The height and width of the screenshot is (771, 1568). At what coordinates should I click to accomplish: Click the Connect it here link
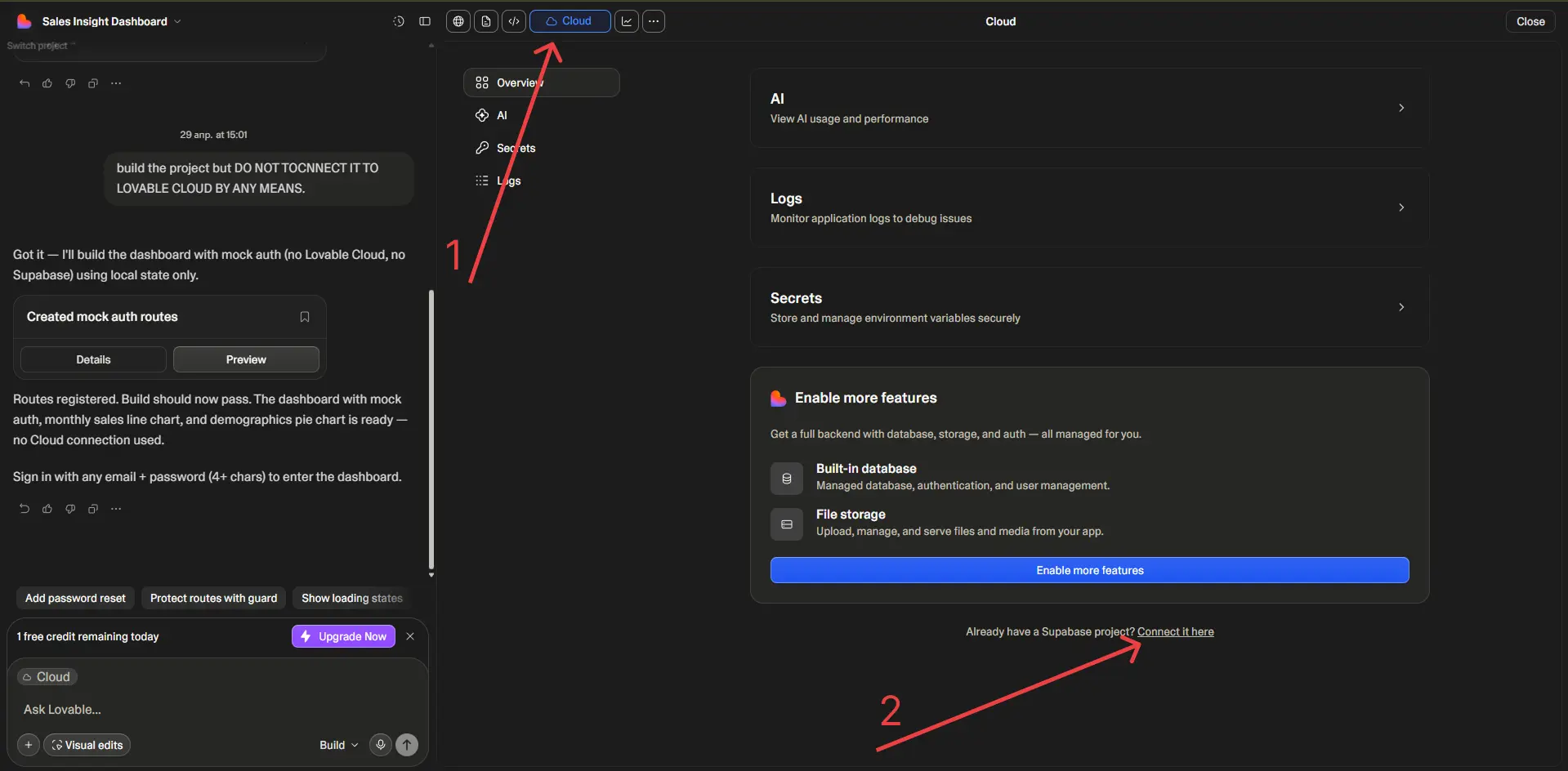(1176, 631)
